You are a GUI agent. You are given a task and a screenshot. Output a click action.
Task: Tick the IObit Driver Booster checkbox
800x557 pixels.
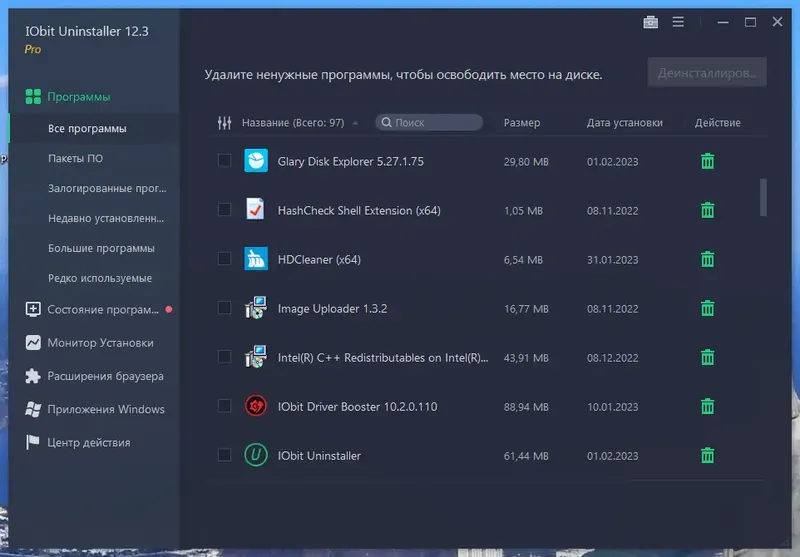(x=224, y=406)
